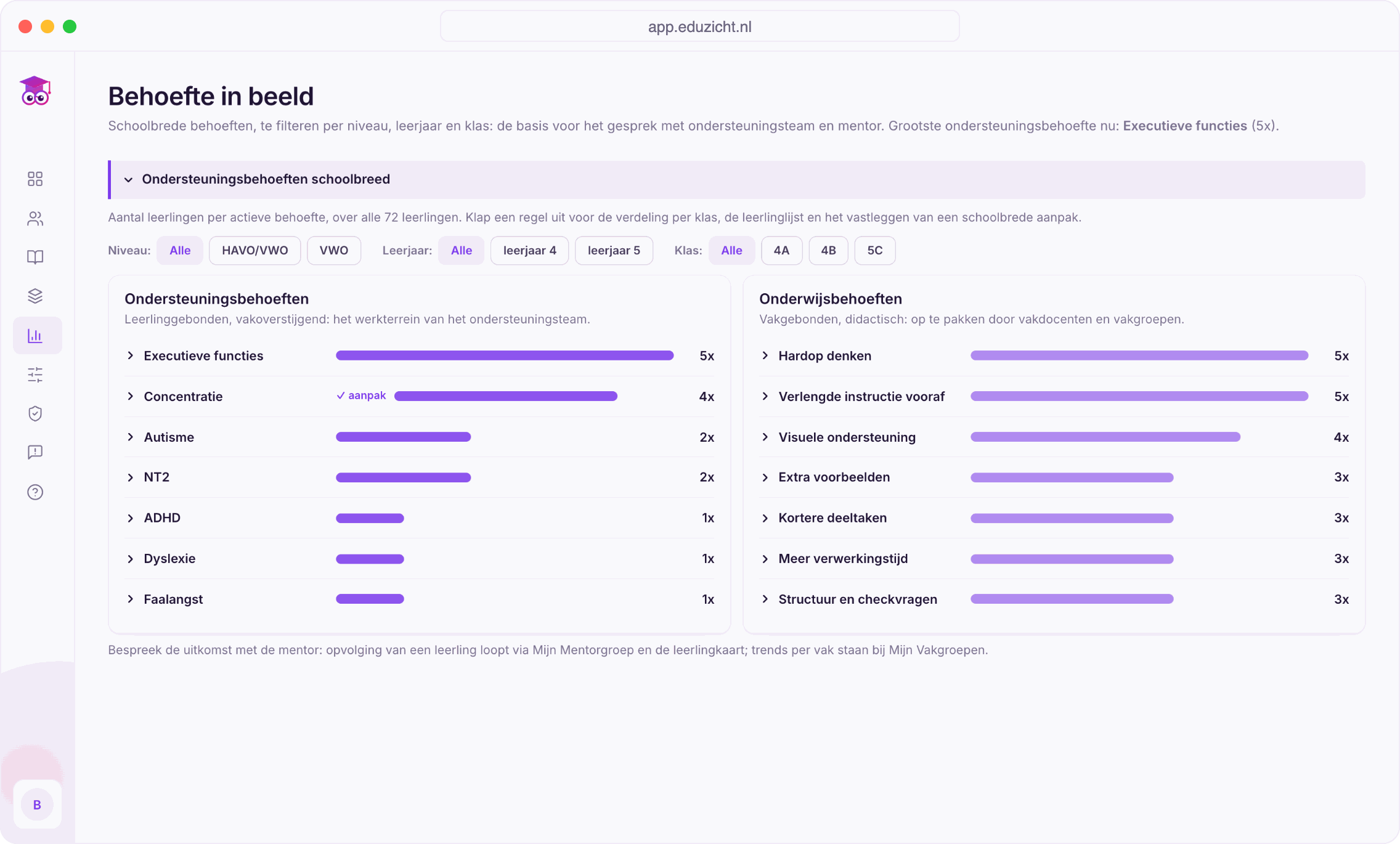Expand the ADHD row
Viewport: 1400px width, 844px height.
coord(420,518)
